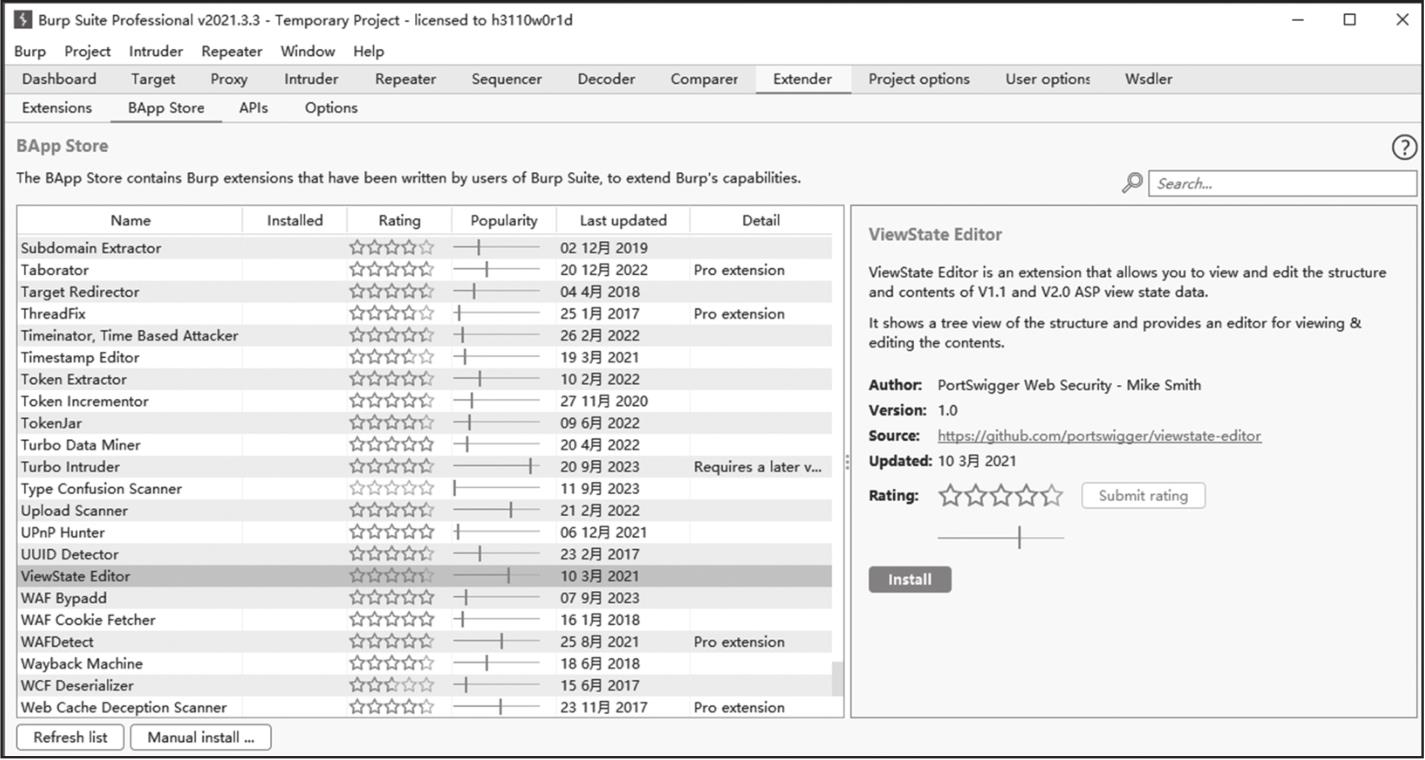This screenshot has width=1425, height=760.
Task: Sort list by Last updated column header
Action: [x=622, y=221]
